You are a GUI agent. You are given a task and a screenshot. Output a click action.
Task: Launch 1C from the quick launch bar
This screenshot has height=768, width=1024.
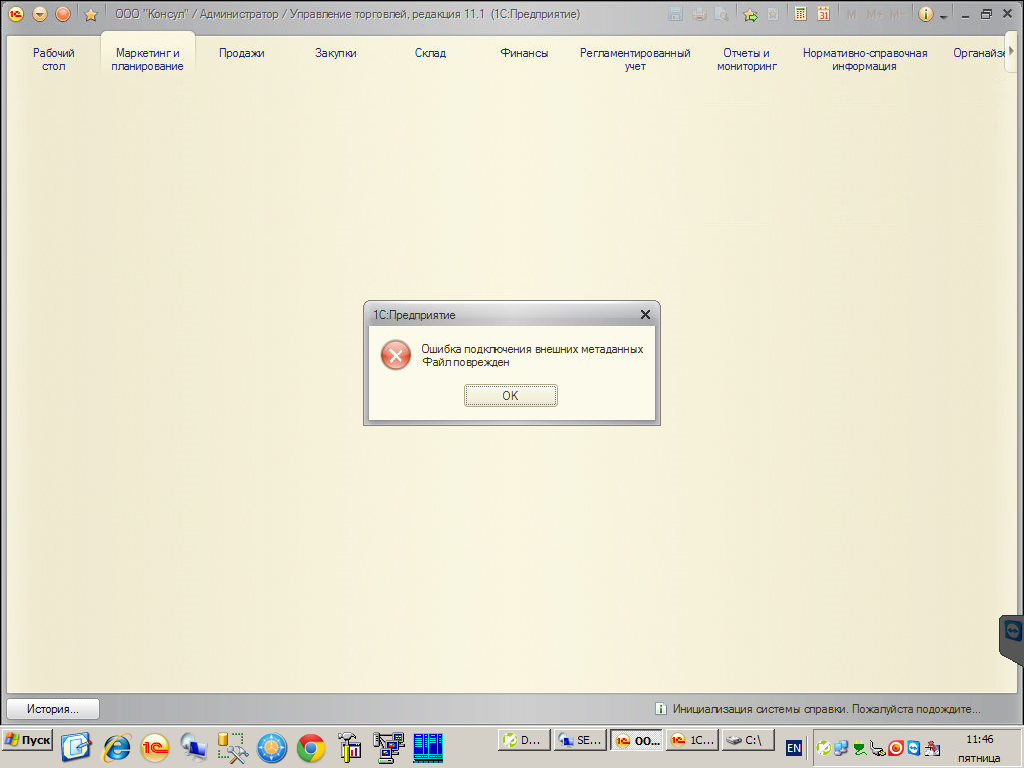[x=155, y=748]
